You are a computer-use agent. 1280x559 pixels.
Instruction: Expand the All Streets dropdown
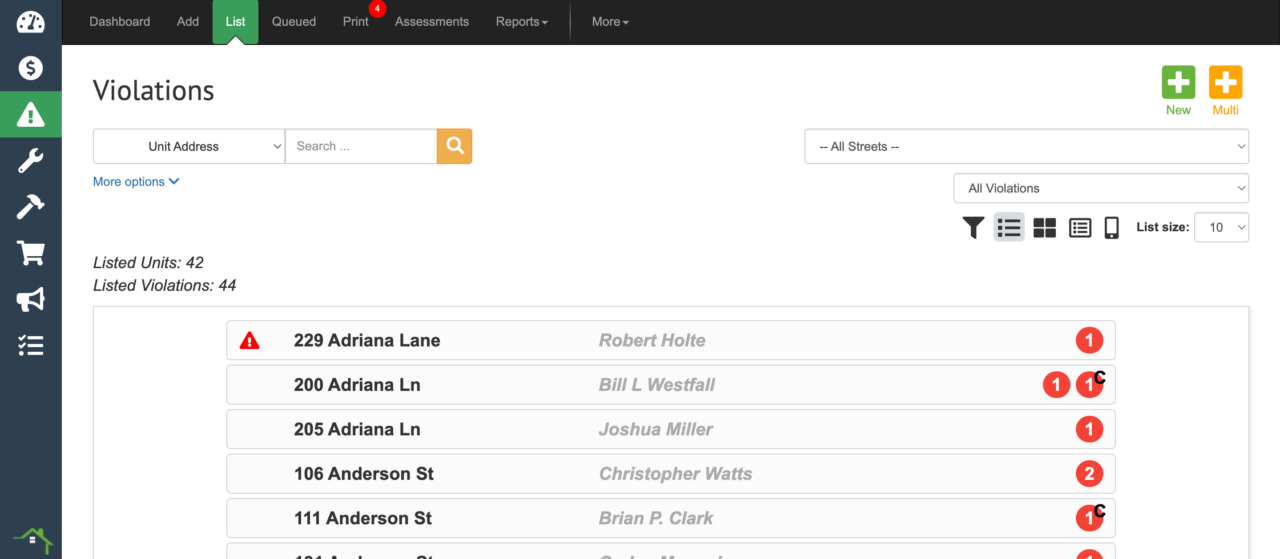(1026, 146)
